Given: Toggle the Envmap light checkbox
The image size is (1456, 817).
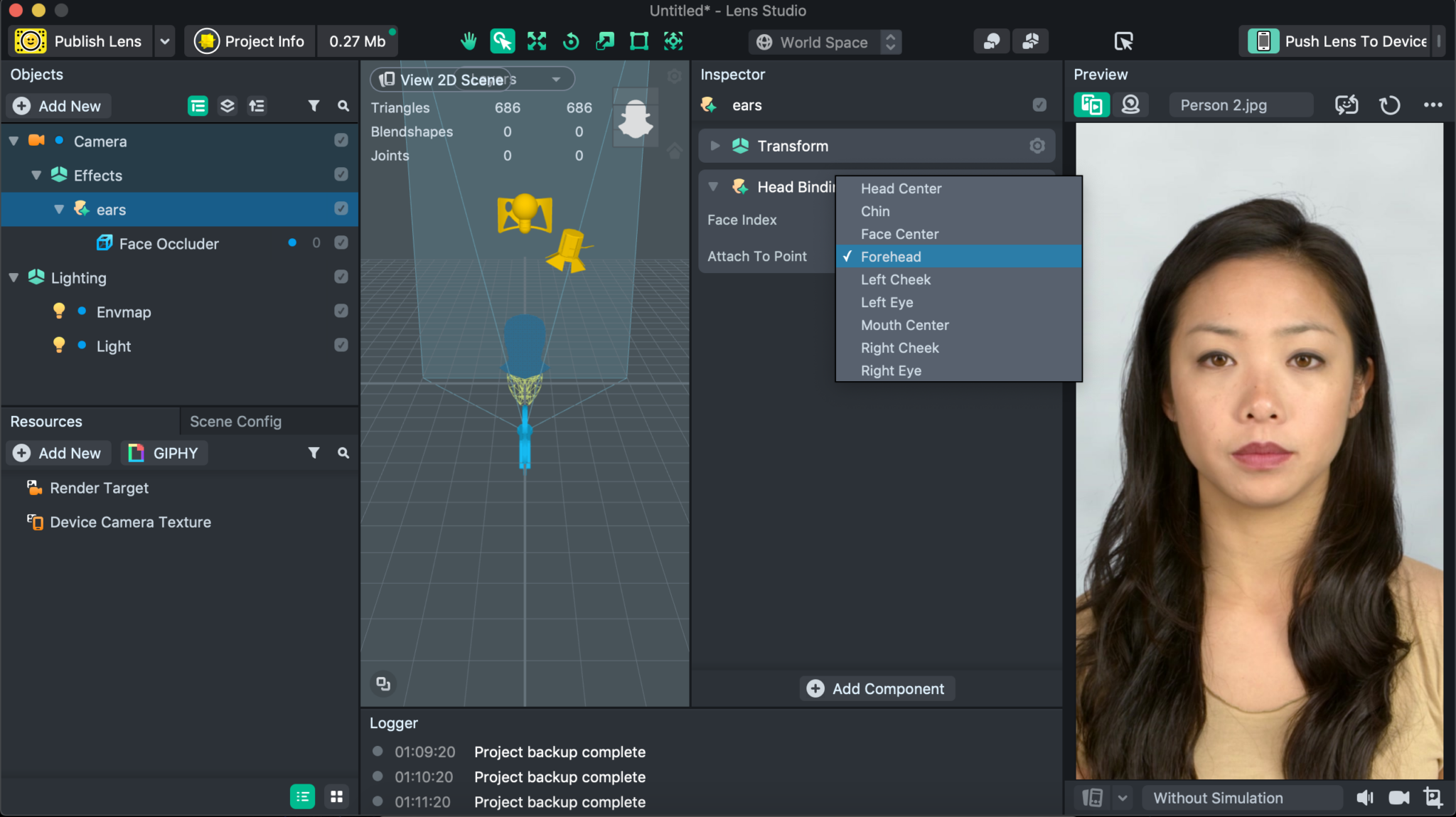Looking at the screenshot, I should coord(341,311).
